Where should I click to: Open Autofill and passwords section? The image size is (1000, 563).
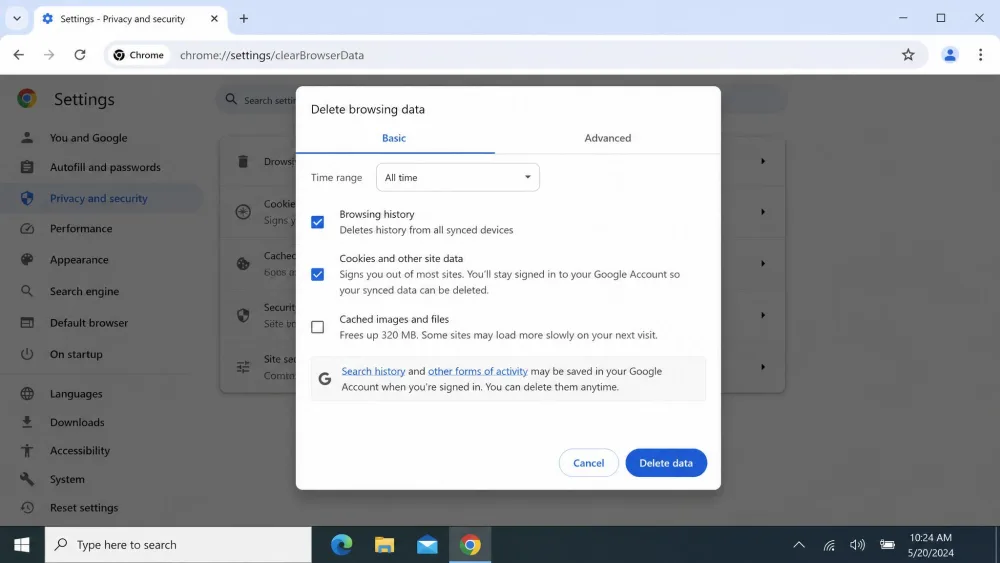tap(105, 167)
